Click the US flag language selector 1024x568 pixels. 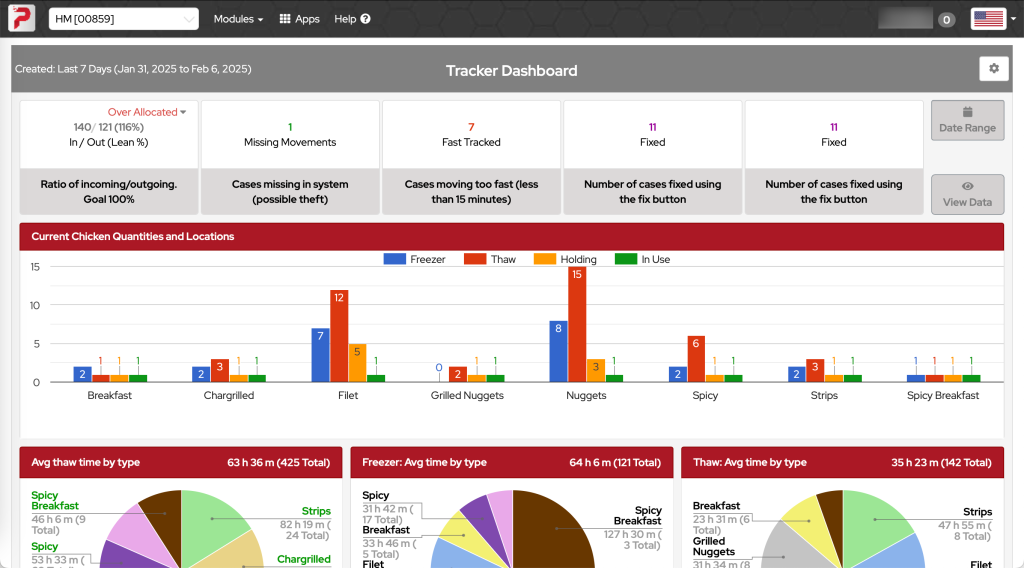(x=988, y=19)
